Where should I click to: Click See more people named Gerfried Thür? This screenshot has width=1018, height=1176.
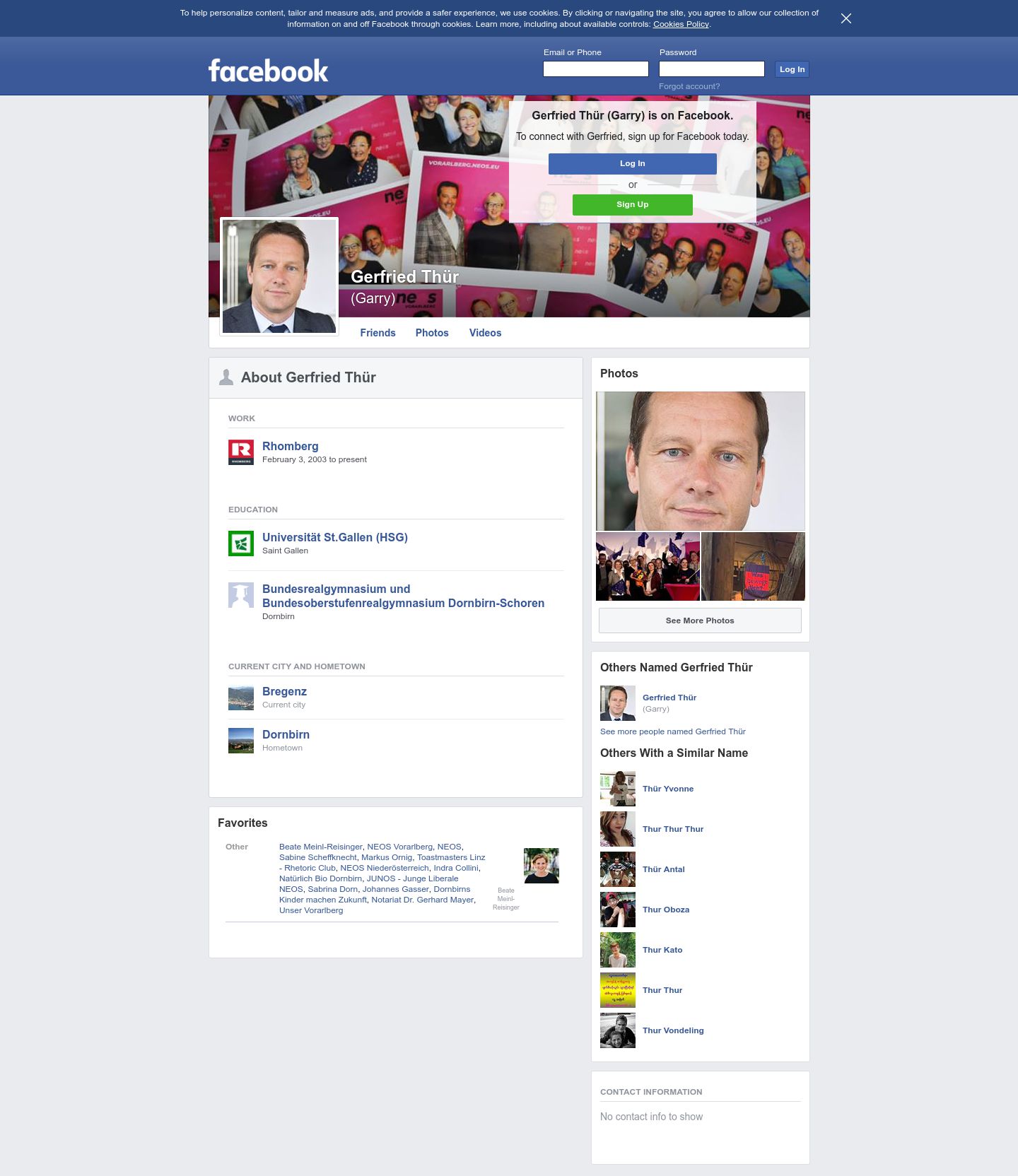pyautogui.click(x=673, y=731)
